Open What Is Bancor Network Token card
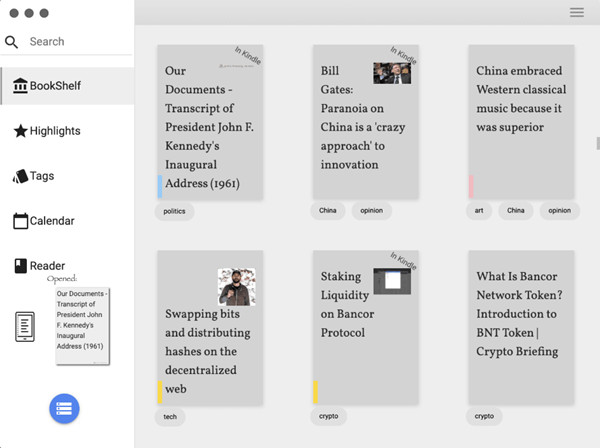The height and width of the screenshot is (448, 600). tap(521, 327)
